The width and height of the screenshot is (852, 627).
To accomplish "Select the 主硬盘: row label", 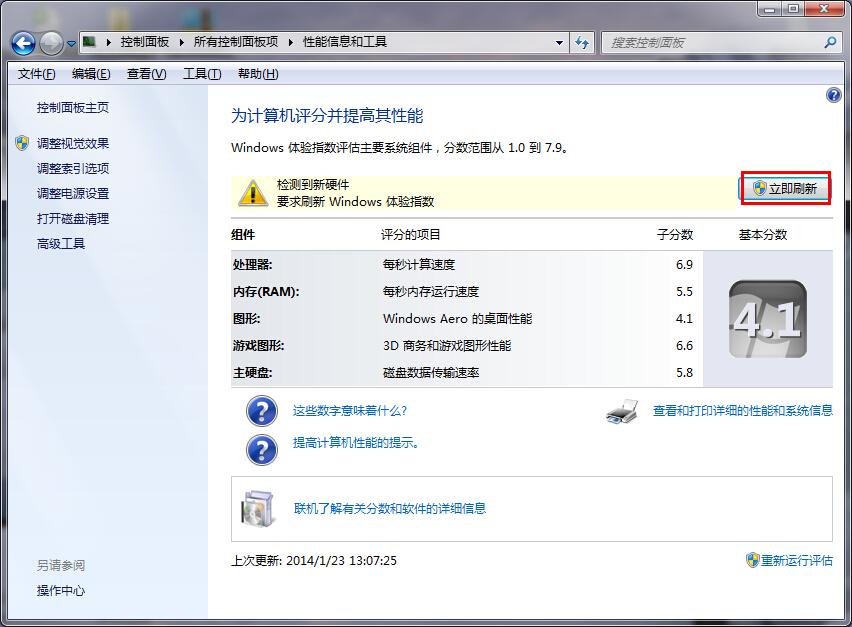I will coord(253,373).
